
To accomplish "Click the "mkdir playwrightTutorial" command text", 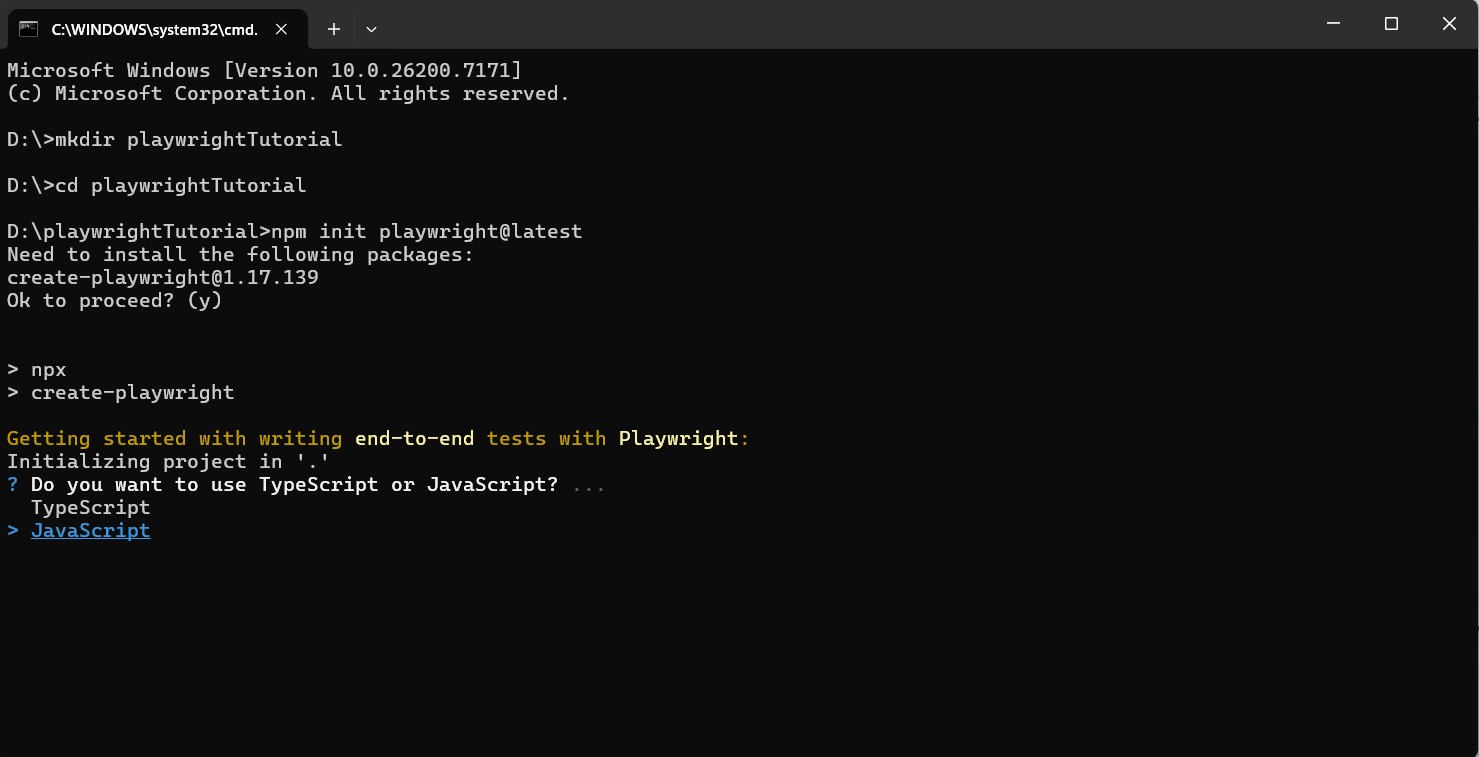I will click(x=199, y=140).
